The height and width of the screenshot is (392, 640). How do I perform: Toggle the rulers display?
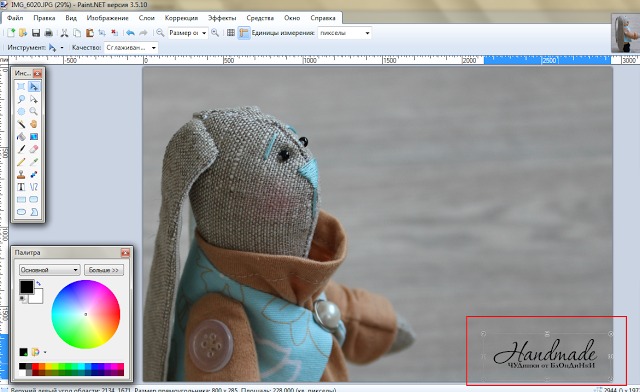click(244, 33)
